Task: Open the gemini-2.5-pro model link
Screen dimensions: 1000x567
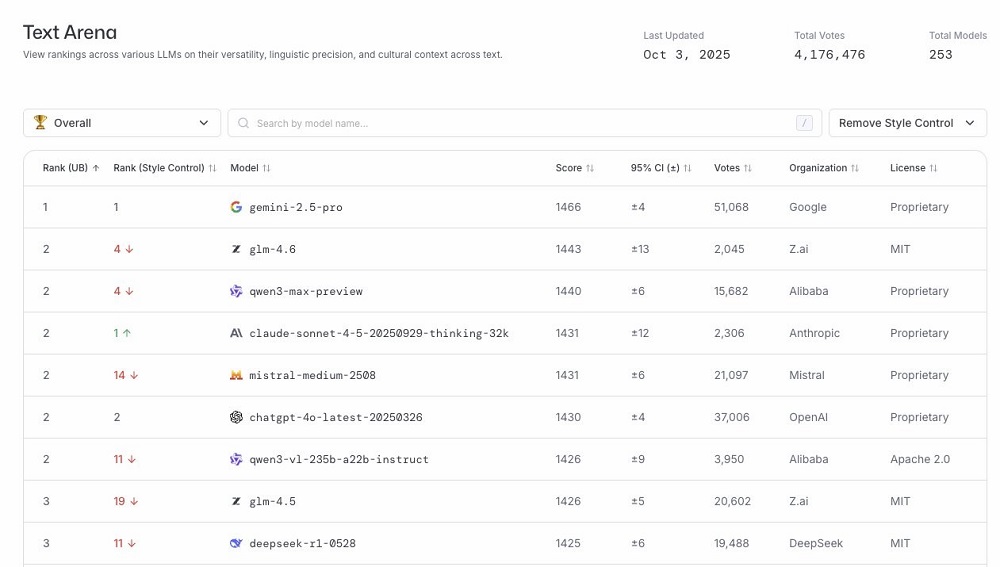Action: [x=296, y=207]
